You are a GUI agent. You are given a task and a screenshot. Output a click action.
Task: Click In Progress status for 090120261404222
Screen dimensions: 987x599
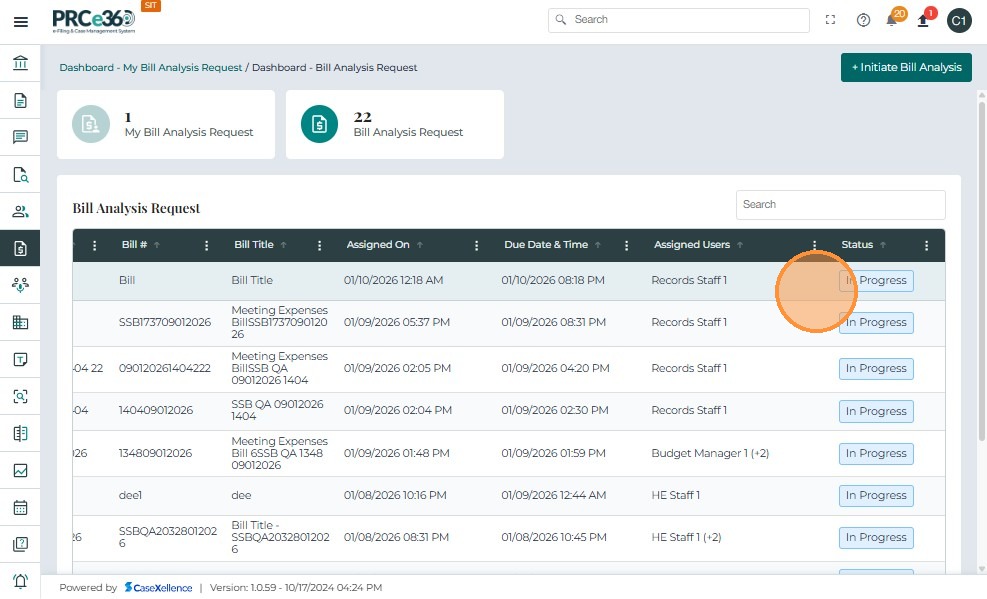click(876, 368)
